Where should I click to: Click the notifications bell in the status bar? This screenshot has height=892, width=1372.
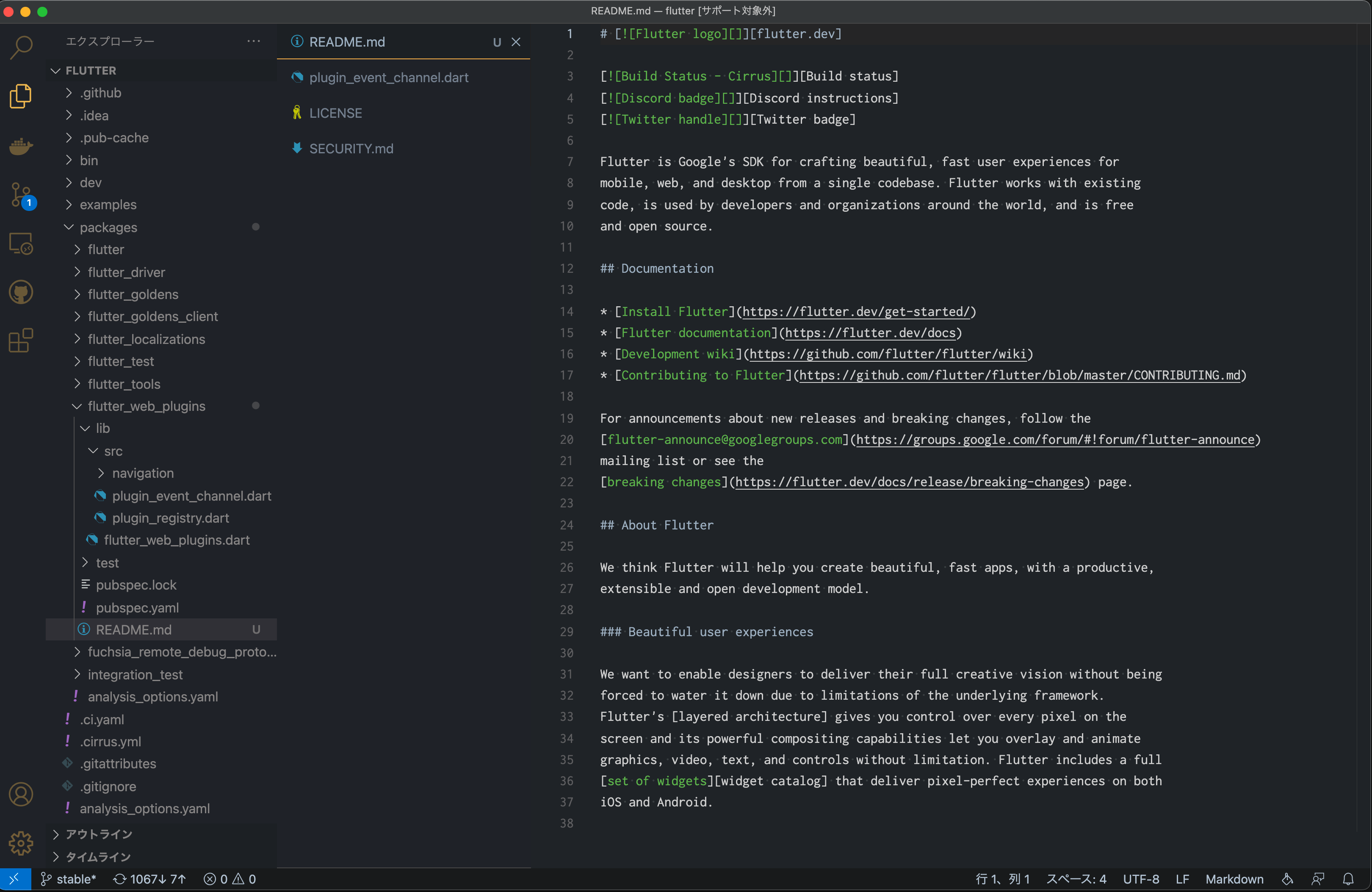click(1349, 879)
